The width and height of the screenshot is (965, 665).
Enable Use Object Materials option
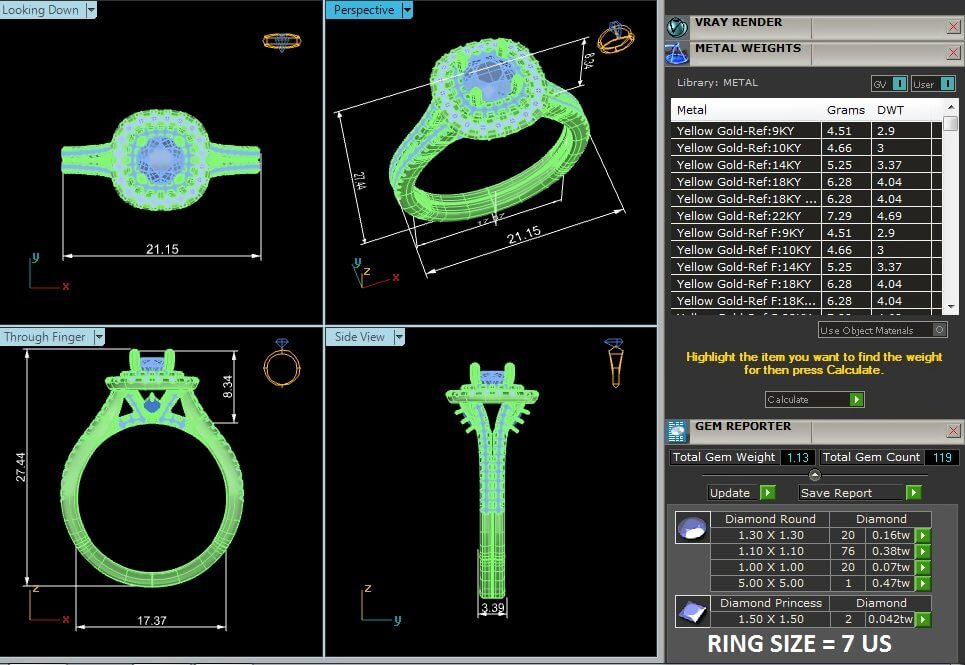(939, 330)
